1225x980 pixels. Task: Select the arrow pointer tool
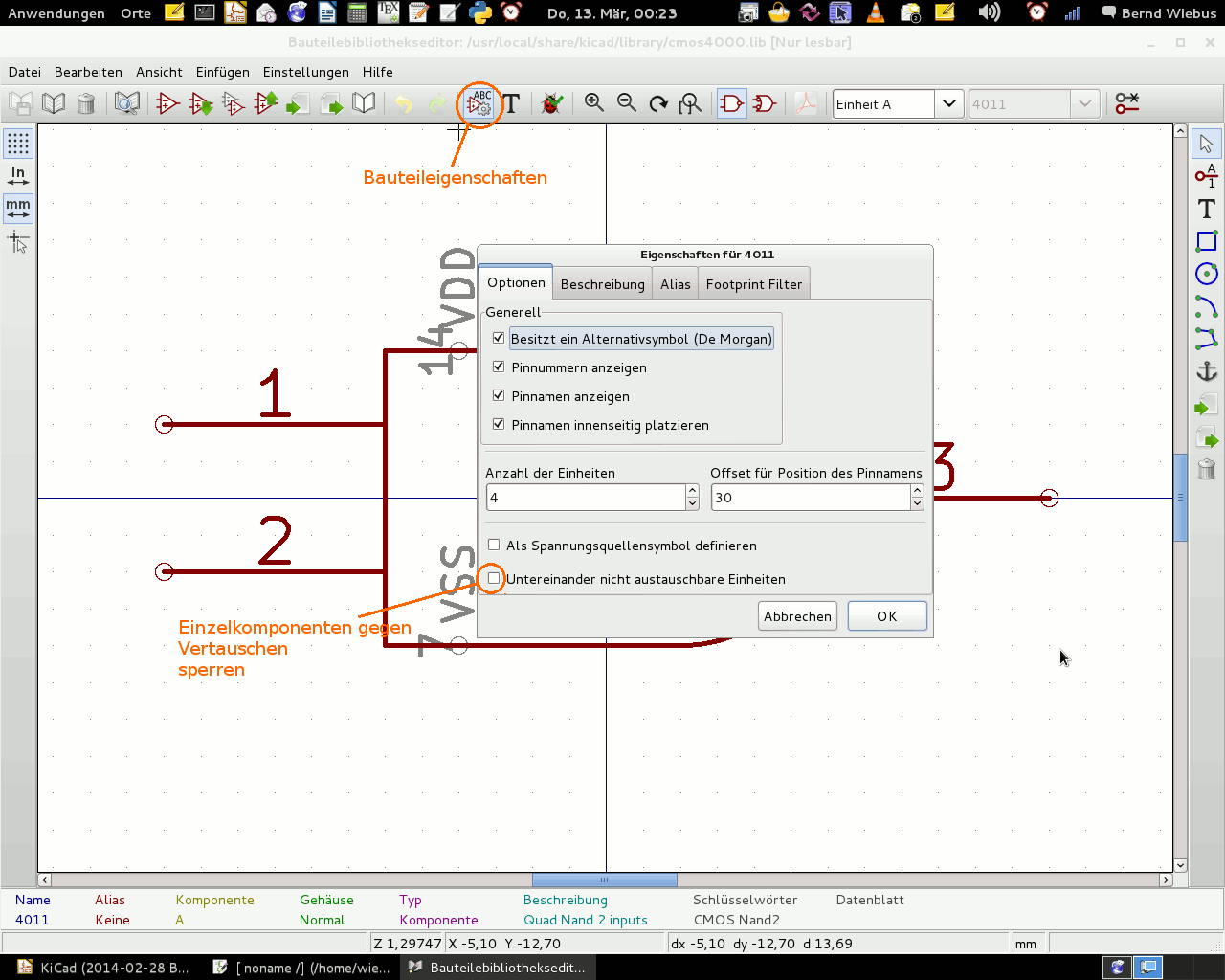pyautogui.click(x=1207, y=144)
